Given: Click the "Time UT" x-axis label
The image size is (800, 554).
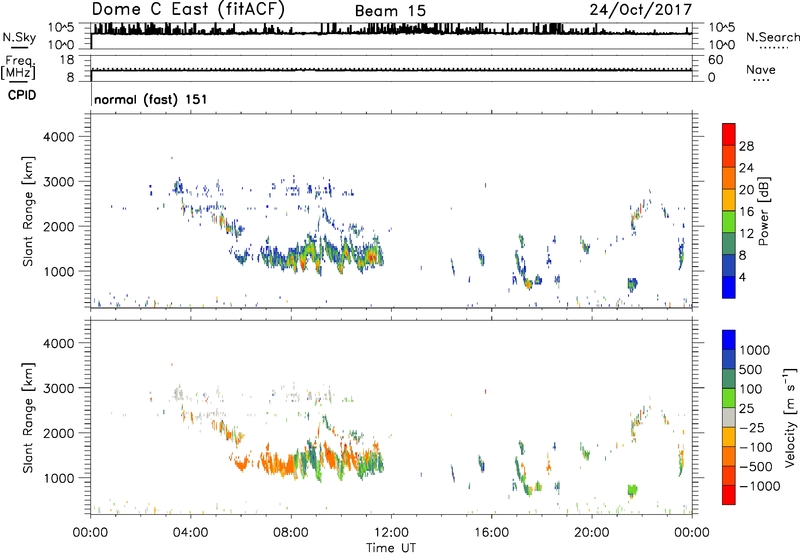Looking at the screenshot, I should 391,548.
